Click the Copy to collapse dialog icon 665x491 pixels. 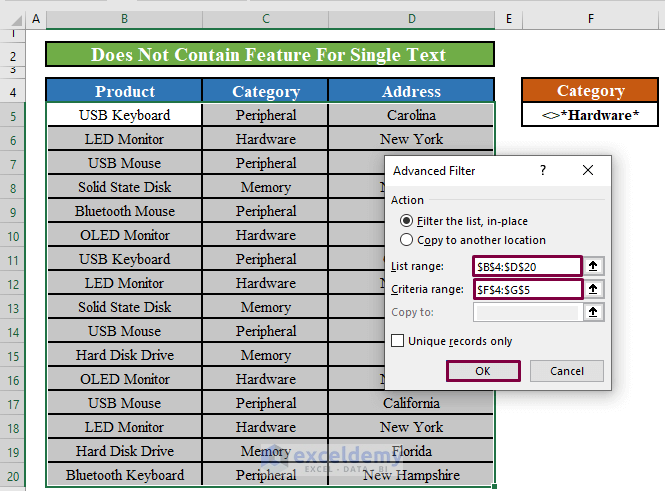[594, 312]
